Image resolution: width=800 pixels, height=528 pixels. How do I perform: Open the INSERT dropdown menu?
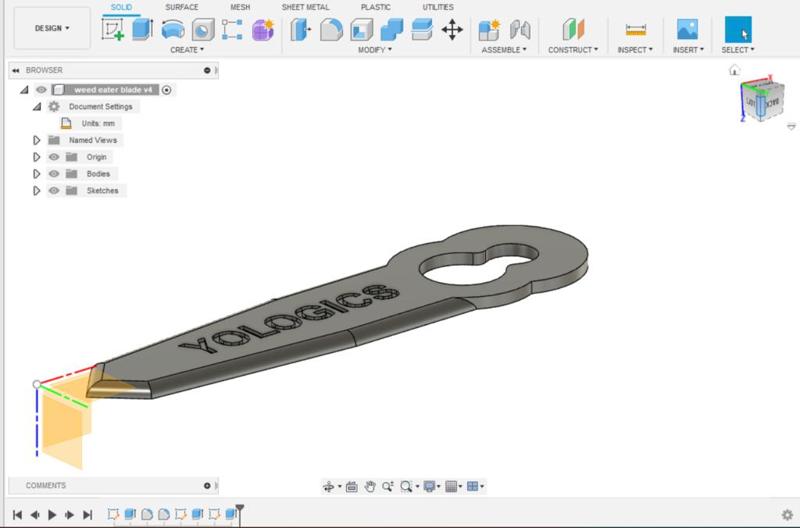[688, 49]
